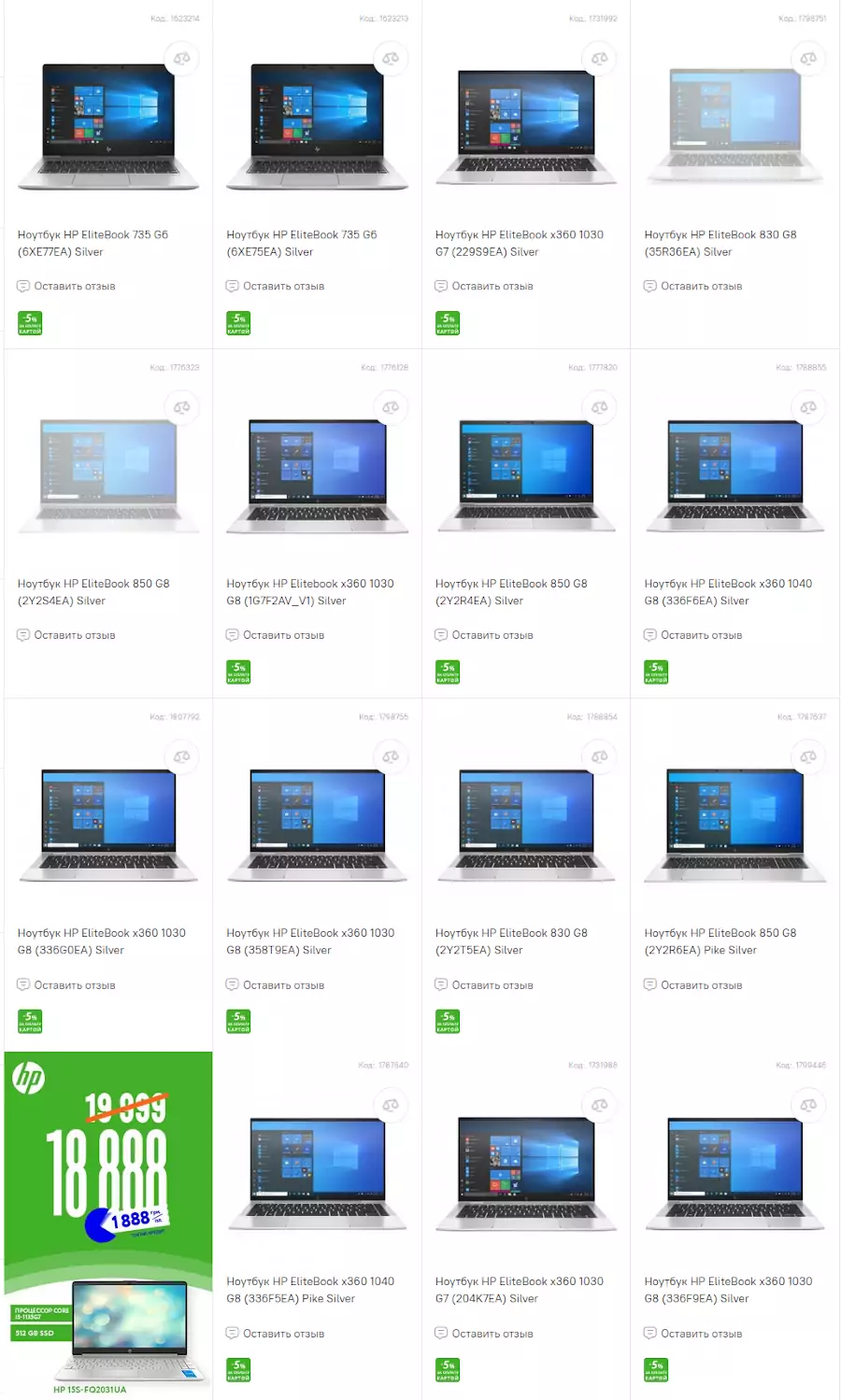Add x360 1030 G8 (336F9EA) to comparison
Viewport: 841px width, 1400px height.
coord(808,1106)
